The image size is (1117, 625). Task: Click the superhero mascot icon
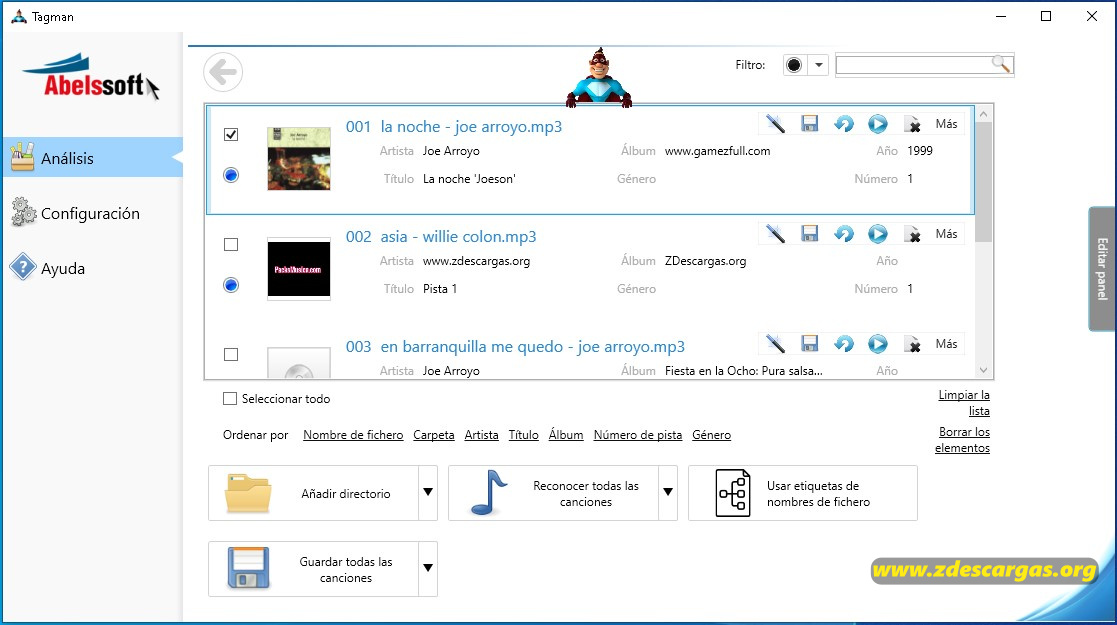point(598,78)
